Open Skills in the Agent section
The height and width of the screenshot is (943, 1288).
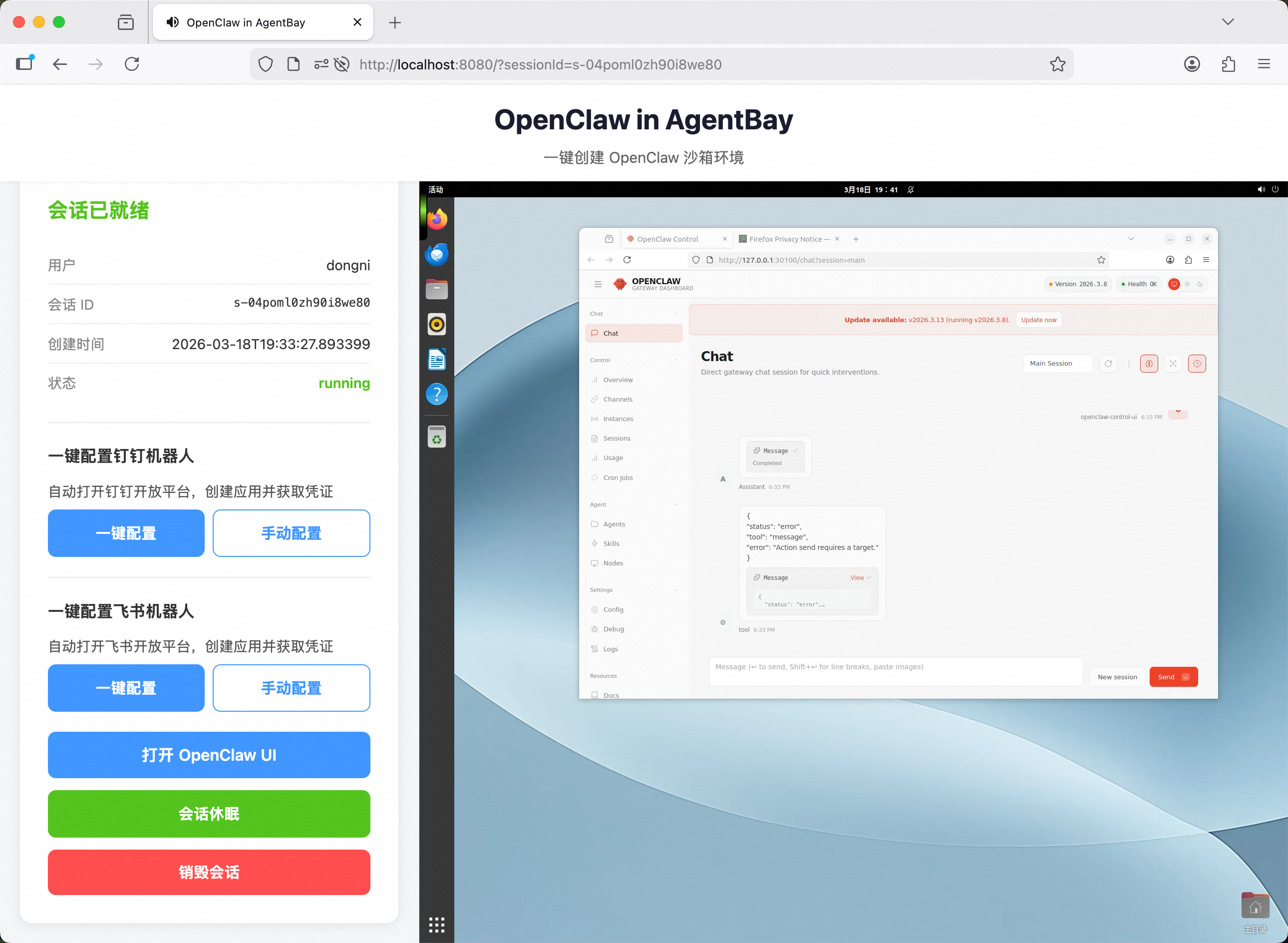click(611, 543)
